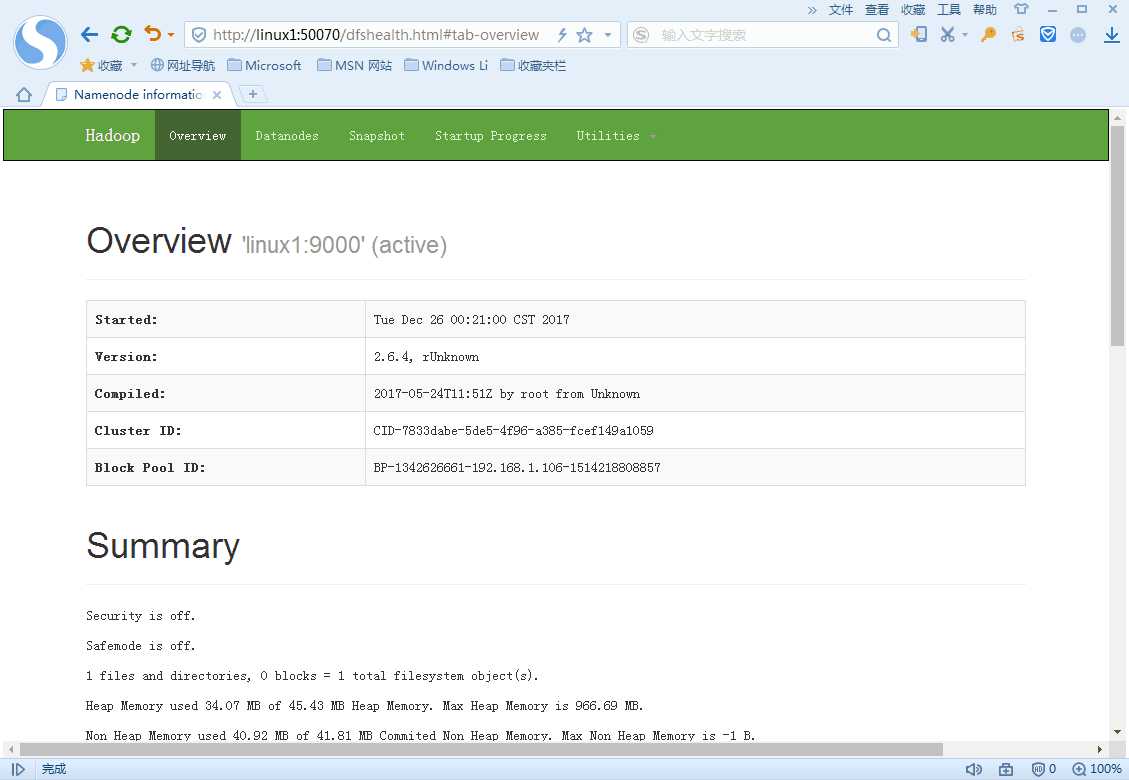Click the lightning speed-mode icon
The width and height of the screenshot is (1129, 780).
tap(562, 35)
